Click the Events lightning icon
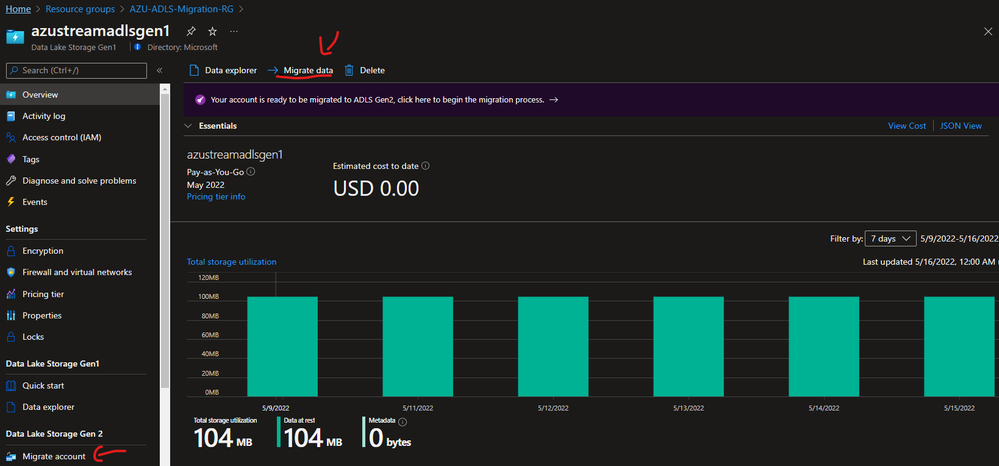The height and width of the screenshot is (466, 999). pos(11,201)
